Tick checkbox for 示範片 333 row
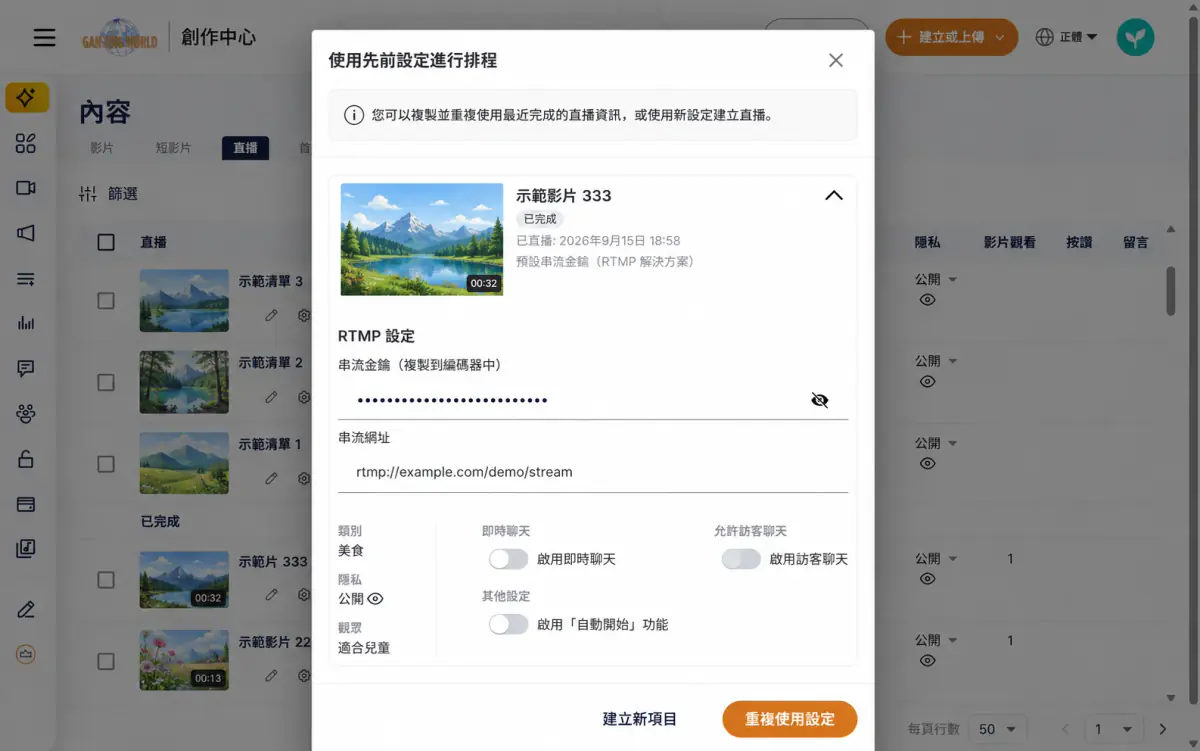This screenshot has height=751, width=1200. [106, 580]
